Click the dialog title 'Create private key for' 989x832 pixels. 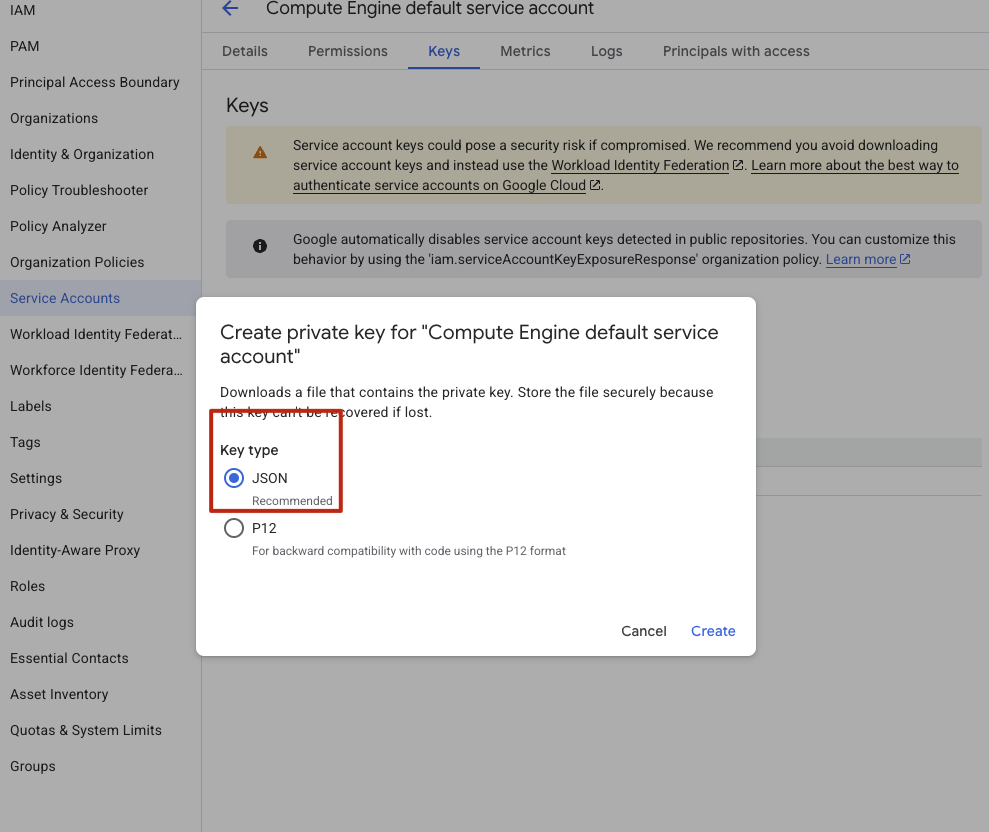click(x=469, y=344)
